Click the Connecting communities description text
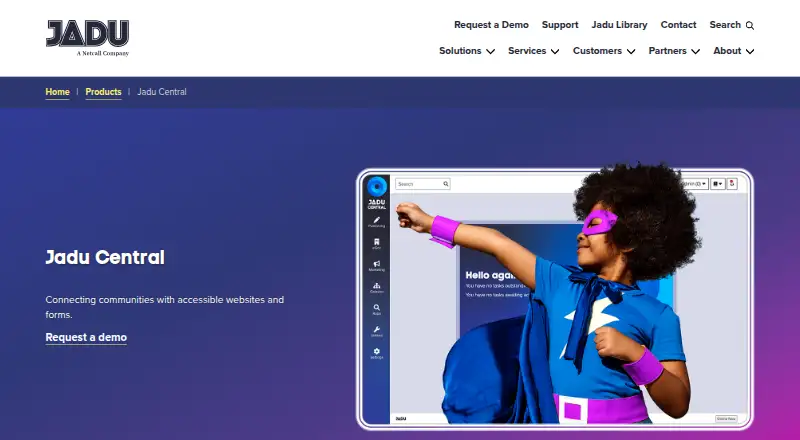Image resolution: width=800 pixels, height=440 pixels. pos(165,307)
